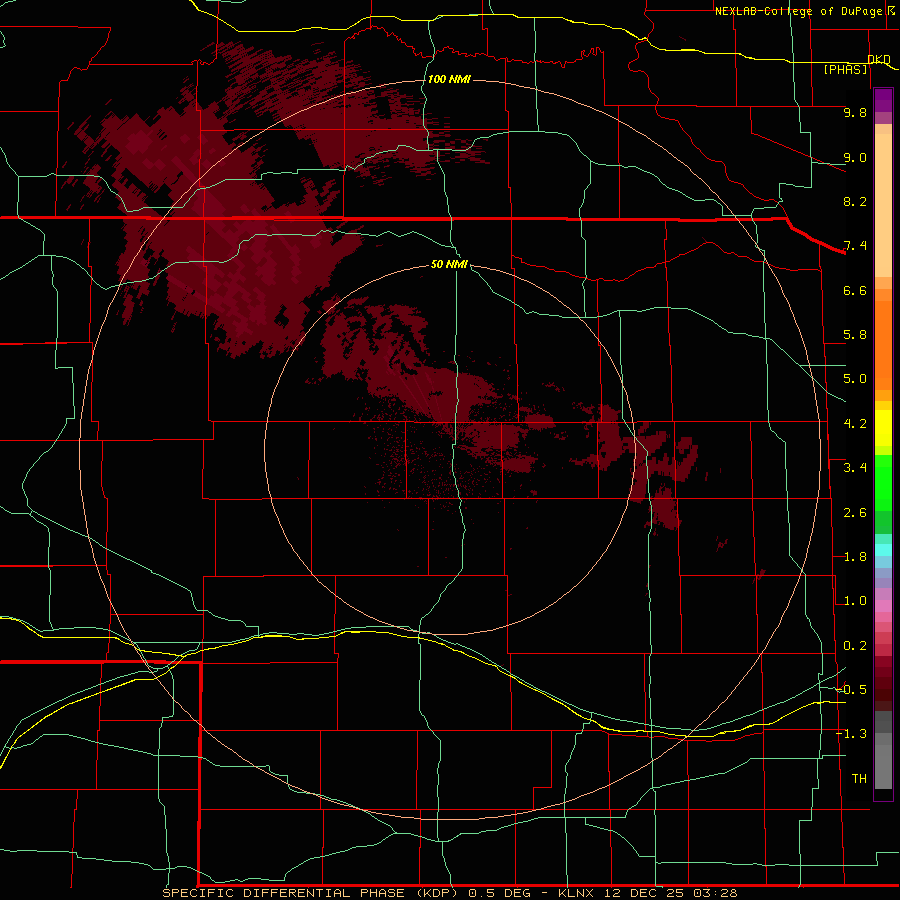Click the "5.8" scale value
Image resolution: width=900 pixels, height=900 pixels.
[855, 335]
